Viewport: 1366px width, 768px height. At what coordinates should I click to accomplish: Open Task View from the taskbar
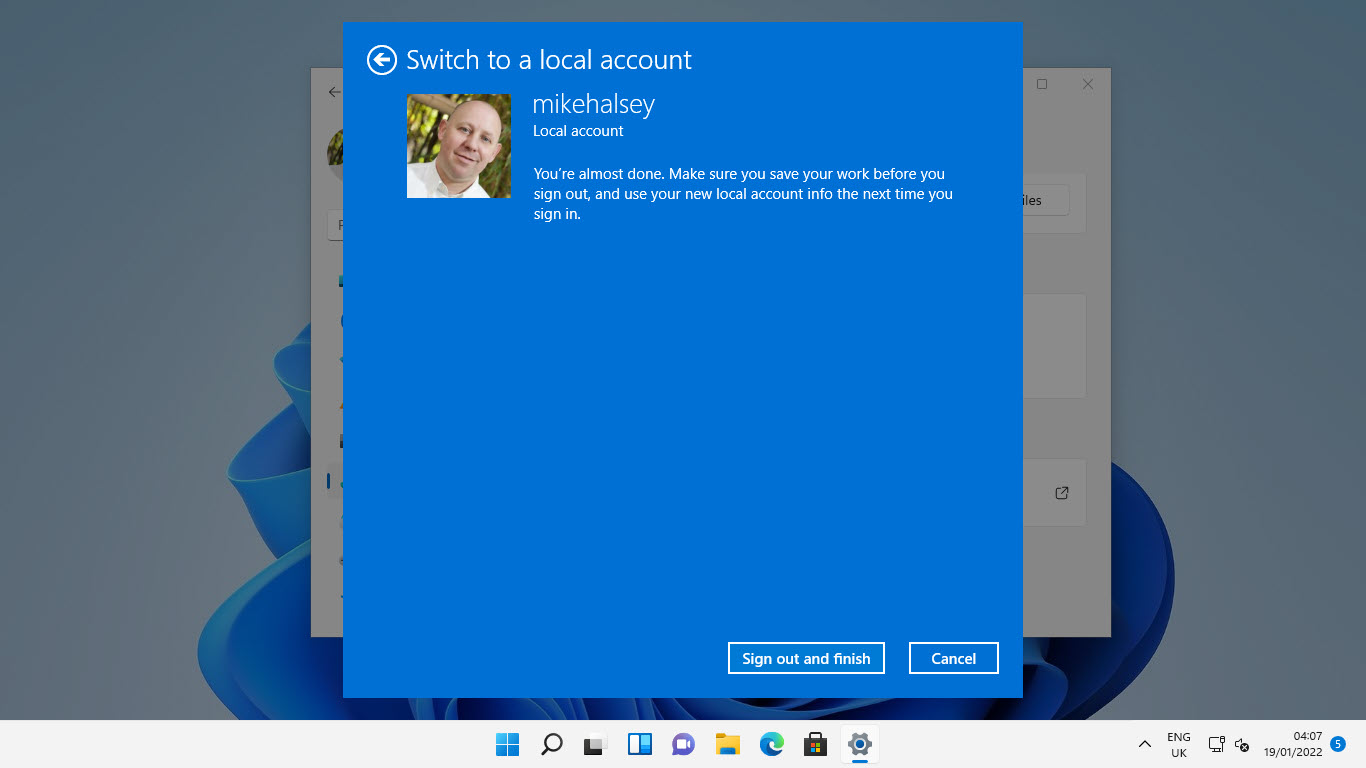tap(596, 744)
